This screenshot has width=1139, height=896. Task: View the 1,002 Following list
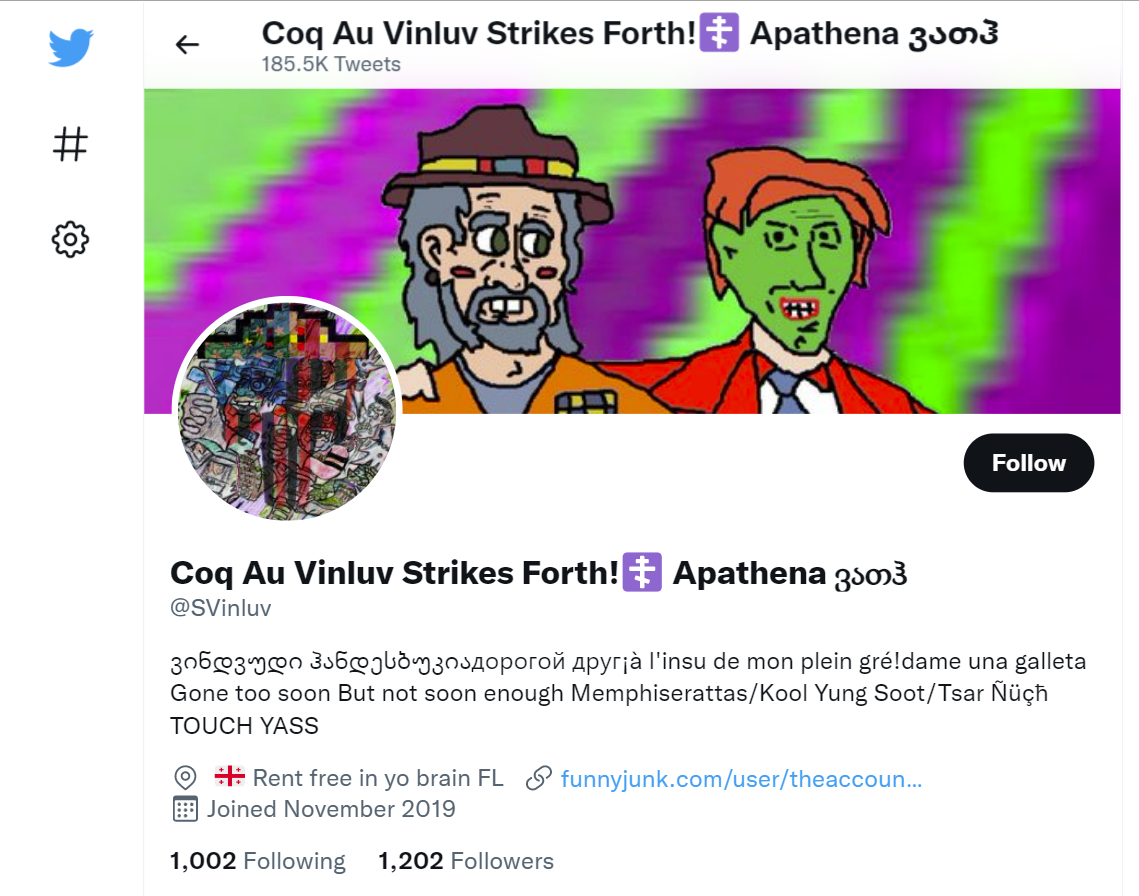point(258,860)
